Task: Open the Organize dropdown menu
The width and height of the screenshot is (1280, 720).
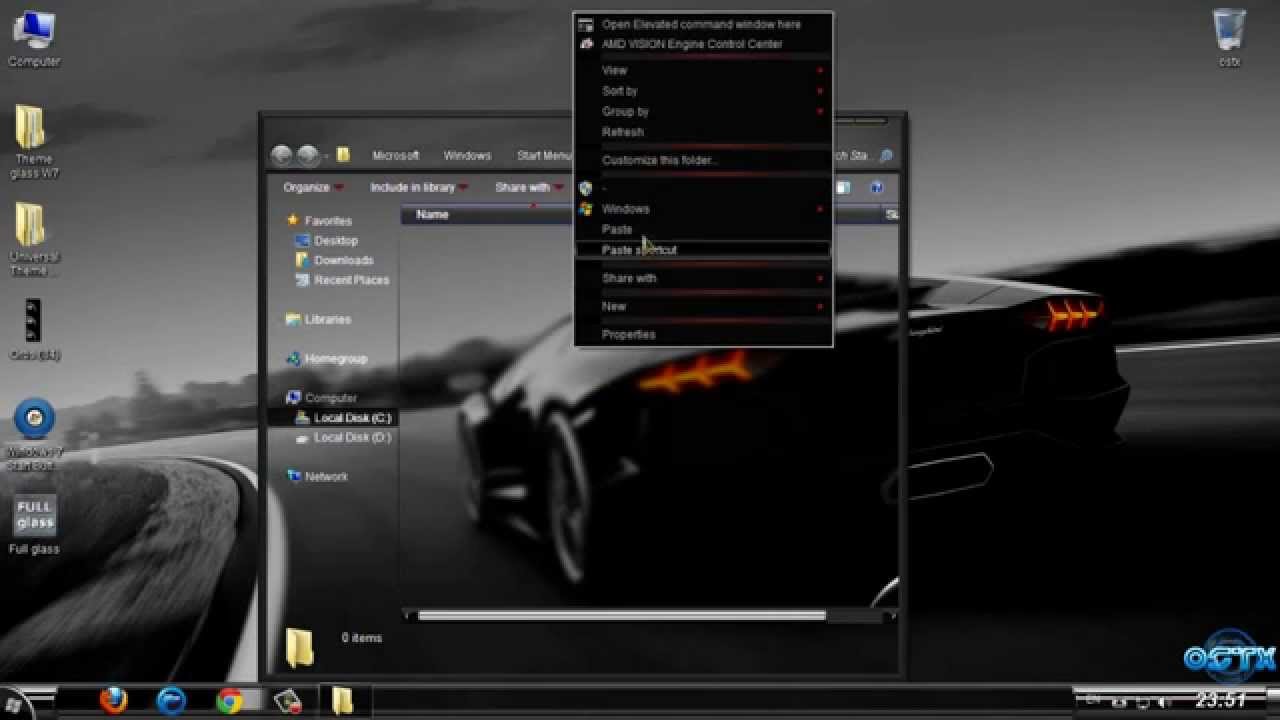Action: 313,187
